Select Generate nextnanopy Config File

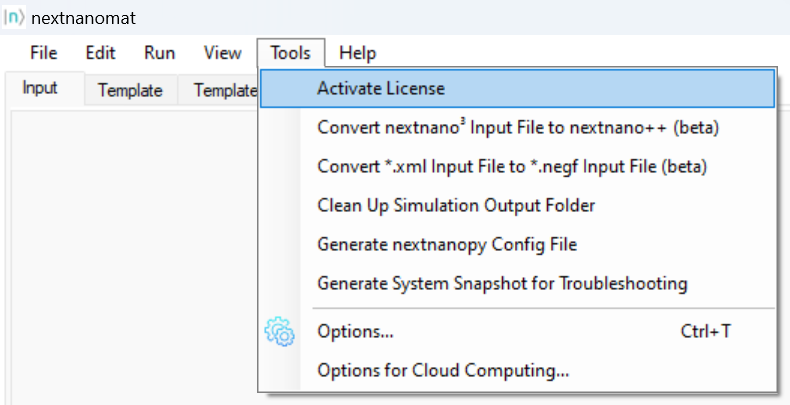447,244
